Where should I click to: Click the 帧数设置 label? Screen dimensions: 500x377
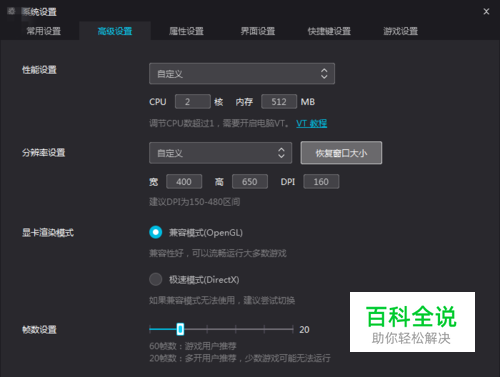tap(39, 330)
